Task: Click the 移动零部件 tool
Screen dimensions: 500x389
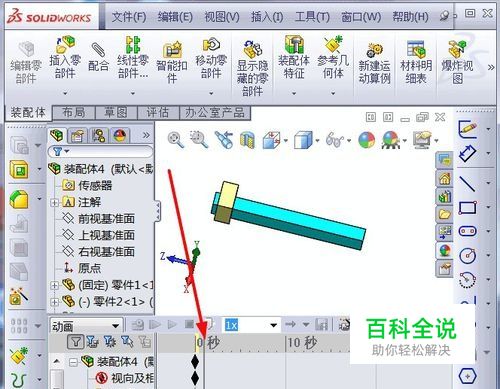Action: click(211, 57)
